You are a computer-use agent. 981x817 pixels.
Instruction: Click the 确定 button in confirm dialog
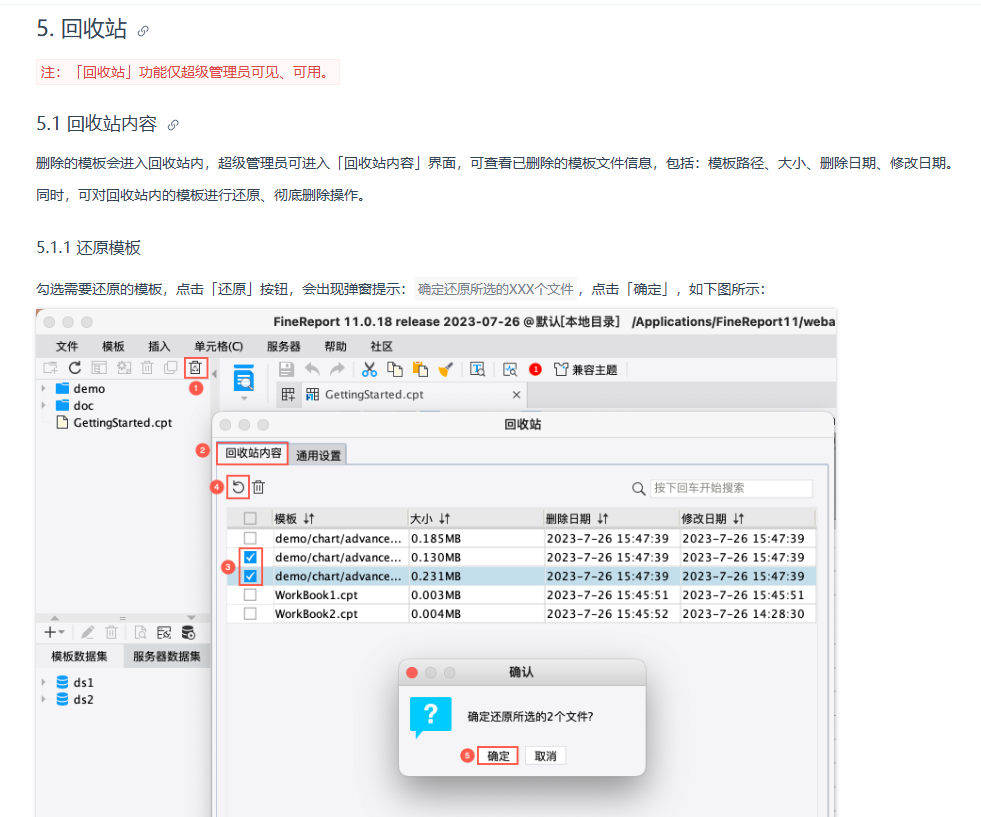point(498,756)
